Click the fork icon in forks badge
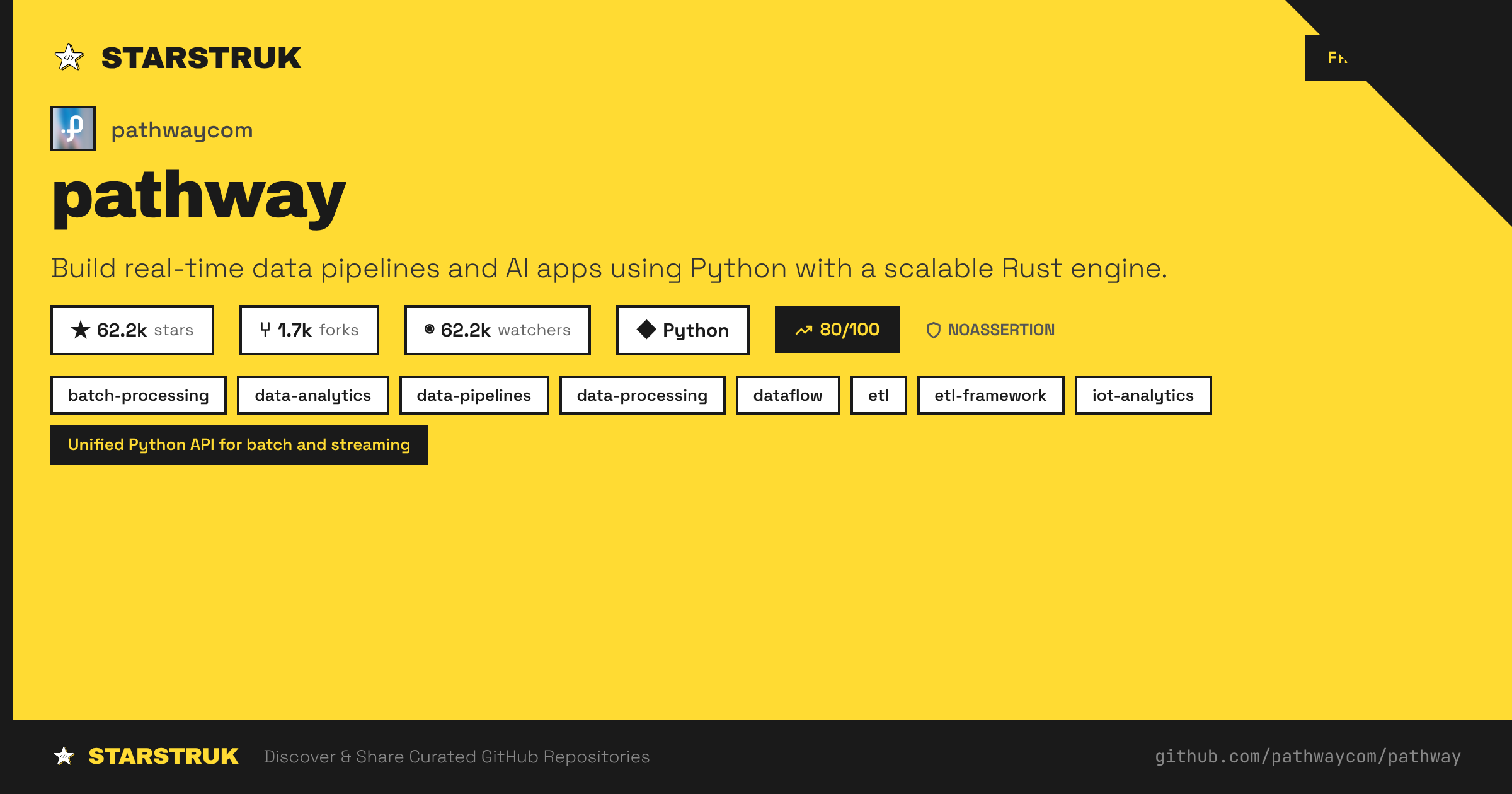Image resolution: width=1512 pixels, height=794 pixels. pyautogui.click(x=265, y=330)
